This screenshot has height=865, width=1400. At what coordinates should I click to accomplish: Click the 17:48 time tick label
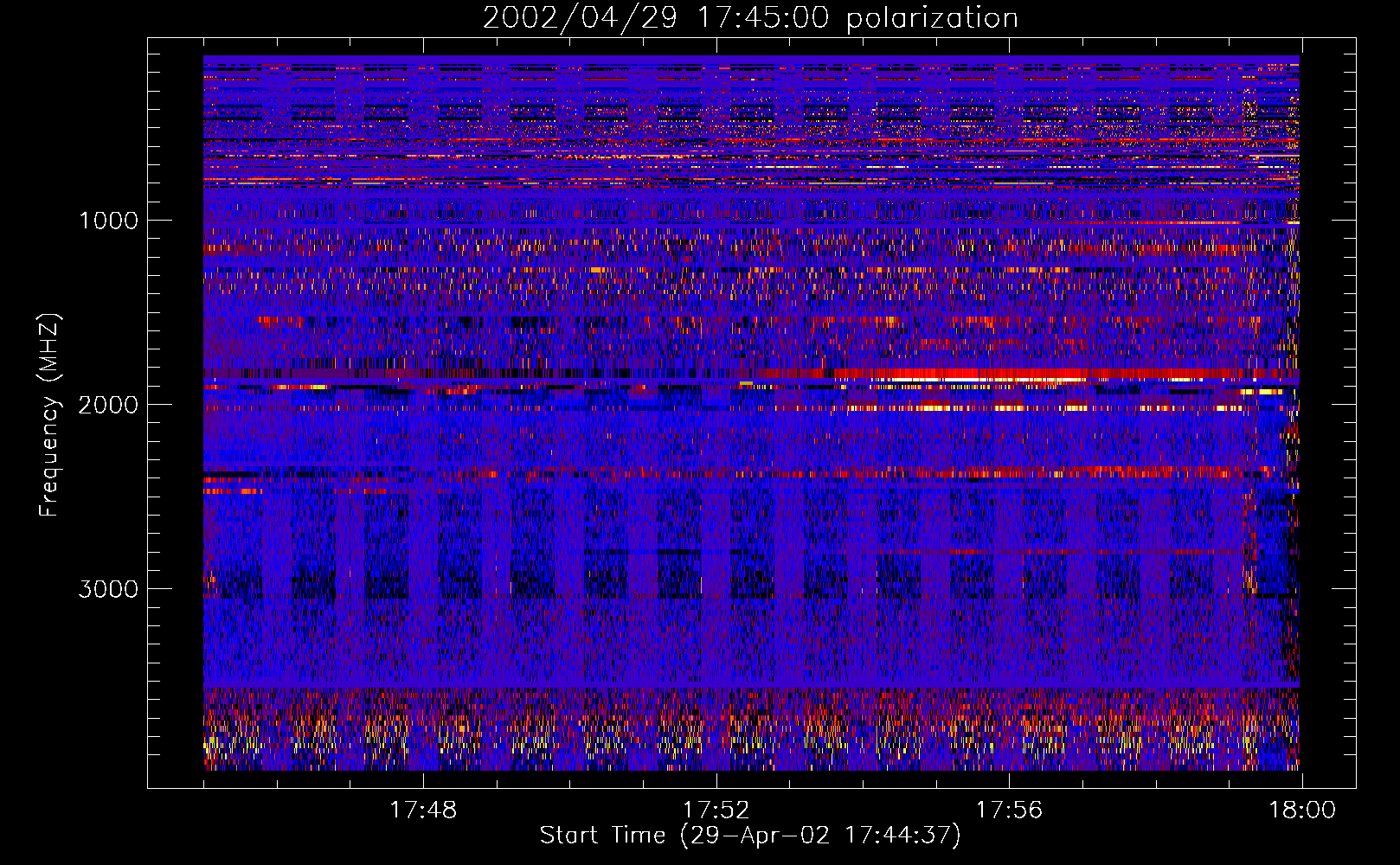[x=423, y=811]
